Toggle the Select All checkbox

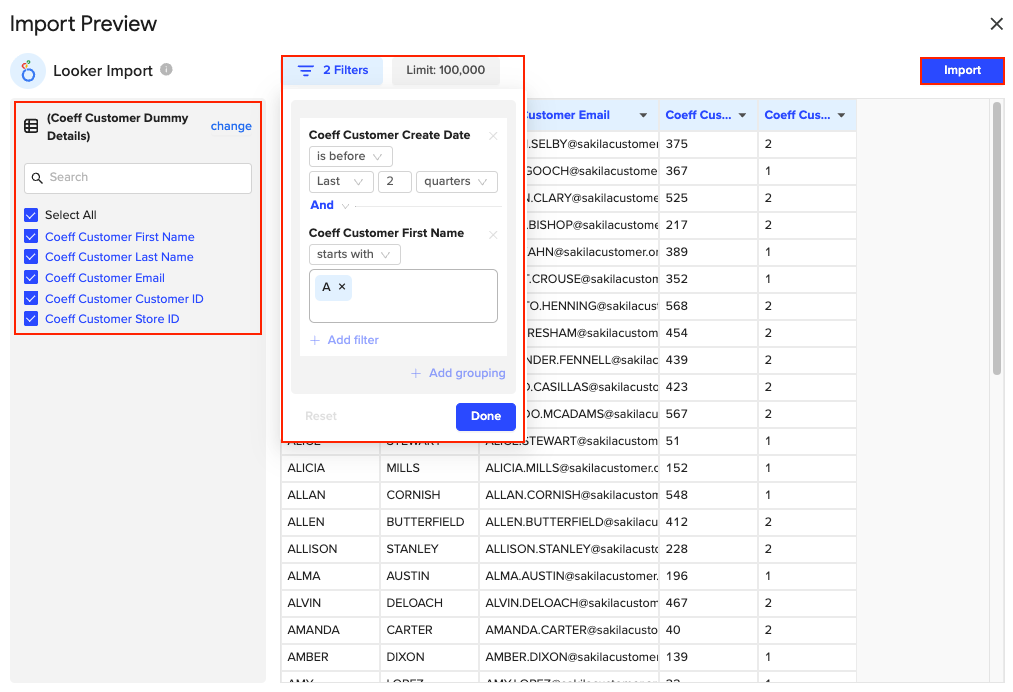point(31,215)
